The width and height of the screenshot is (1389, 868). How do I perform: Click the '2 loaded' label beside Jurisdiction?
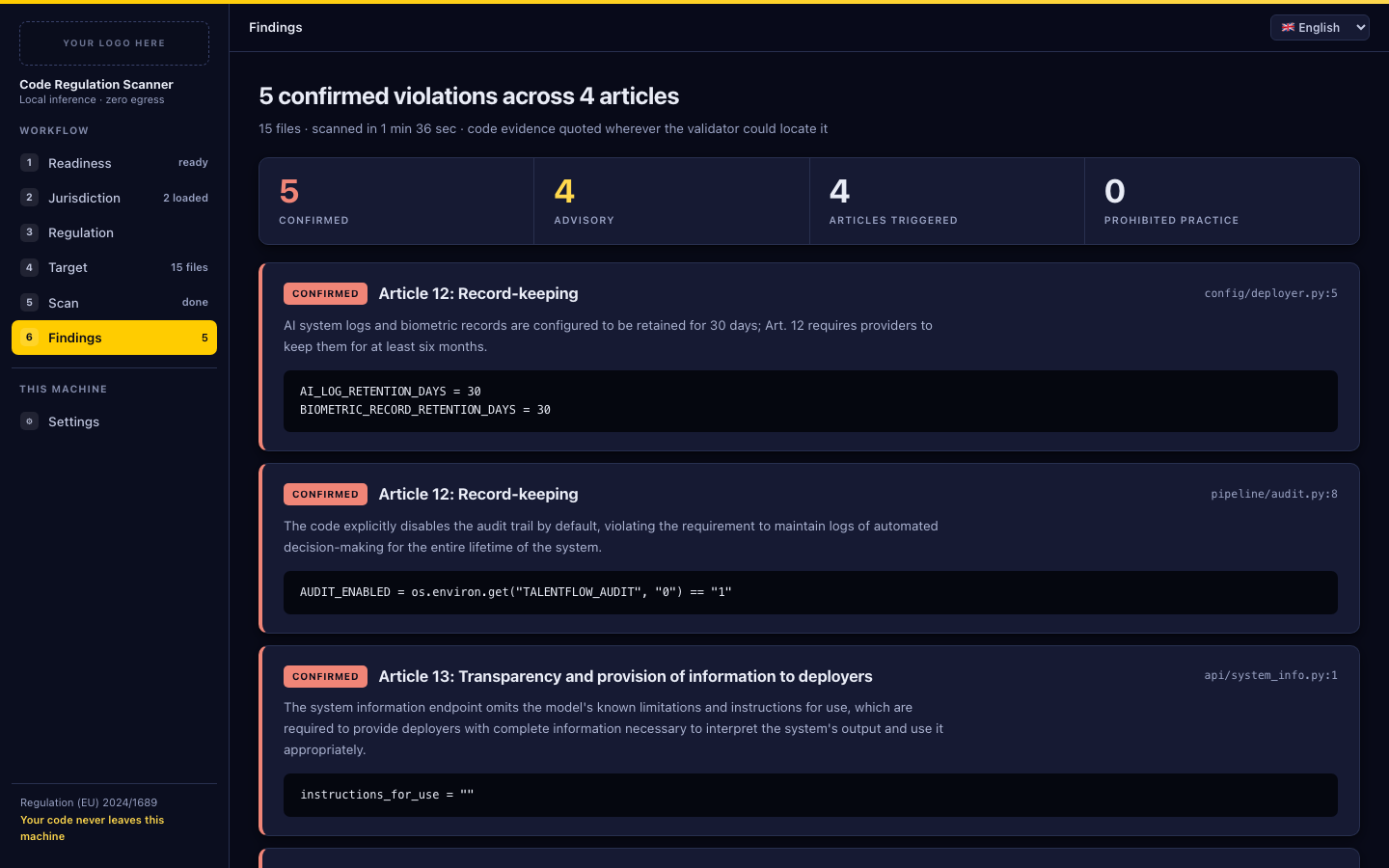[185, 198]
